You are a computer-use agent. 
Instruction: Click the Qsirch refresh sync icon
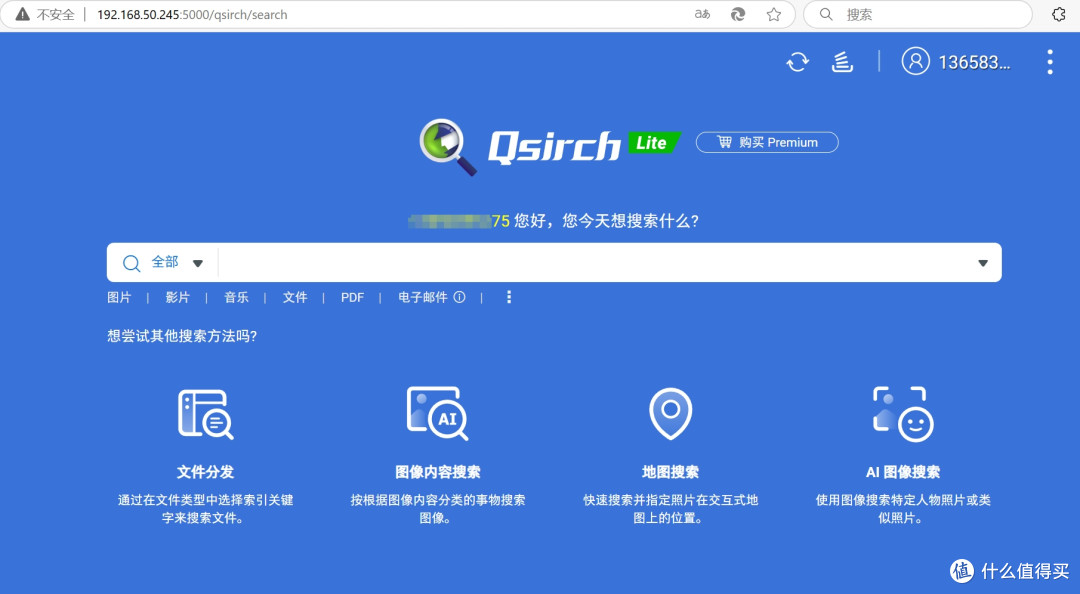click(x=798, y=62)
